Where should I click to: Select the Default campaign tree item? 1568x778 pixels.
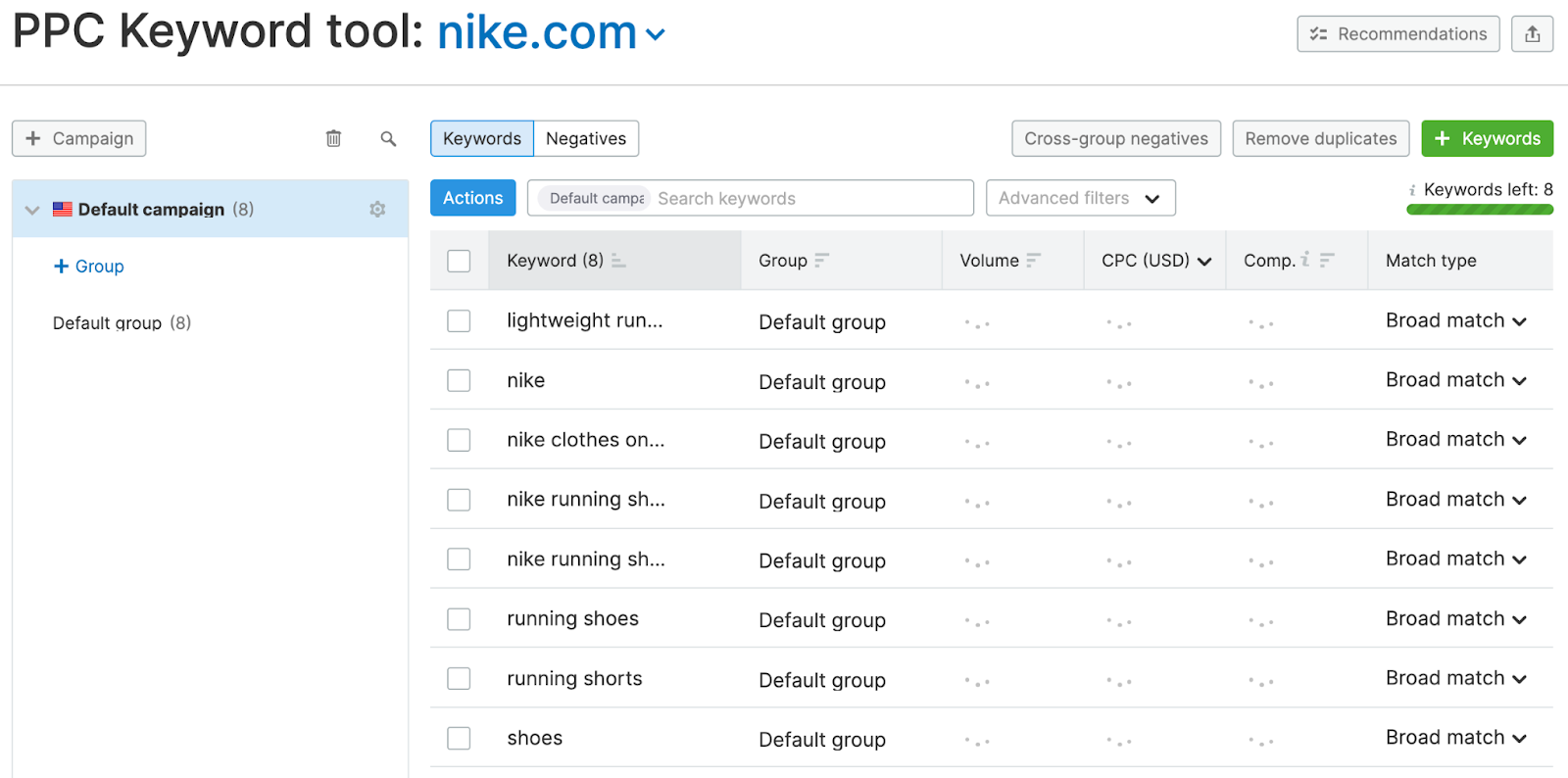(210, 209)
